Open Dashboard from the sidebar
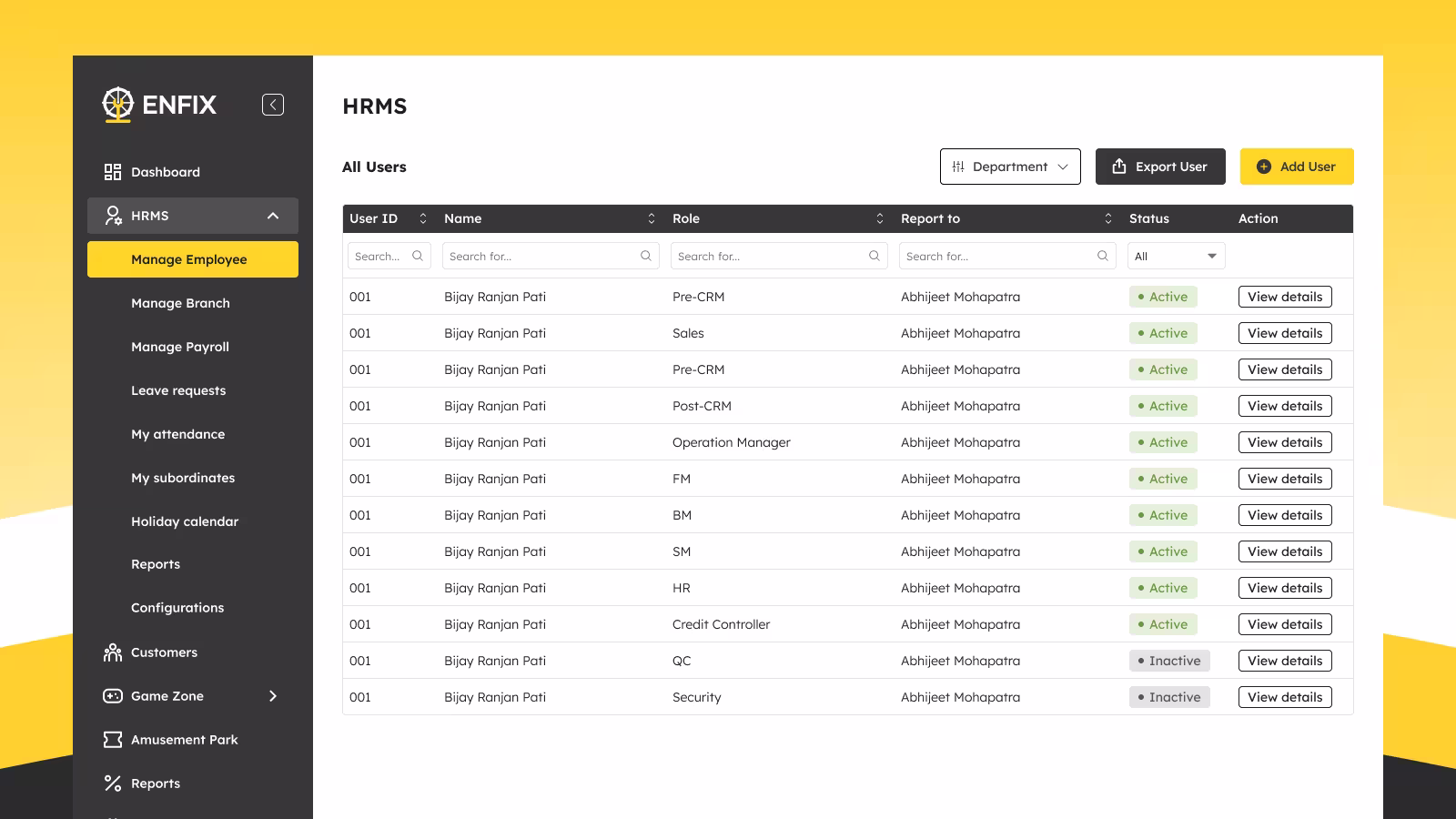Viewport: 1456px width, 819px height. click(166, 172)
